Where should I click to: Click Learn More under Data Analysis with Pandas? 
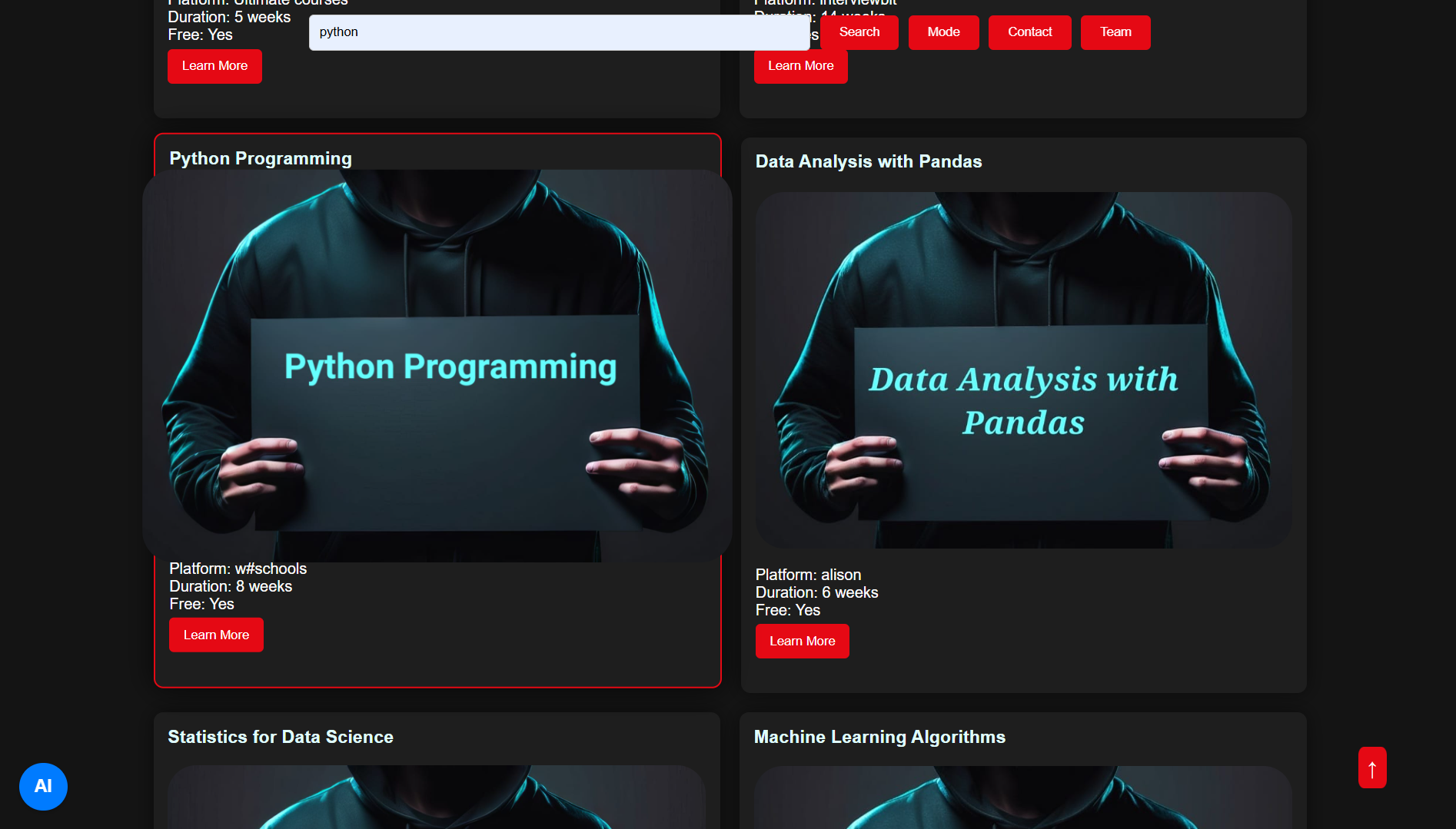coord(803,641)
